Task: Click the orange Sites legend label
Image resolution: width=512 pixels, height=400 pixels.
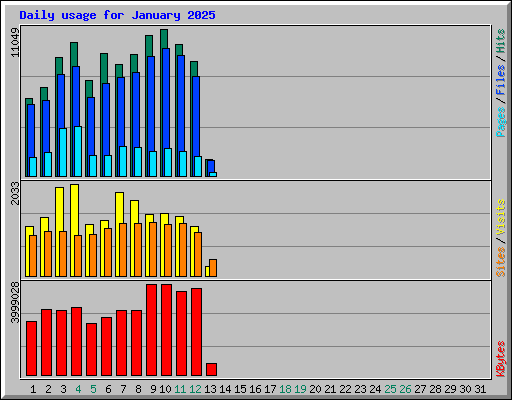Action: [x=500, y=262]
